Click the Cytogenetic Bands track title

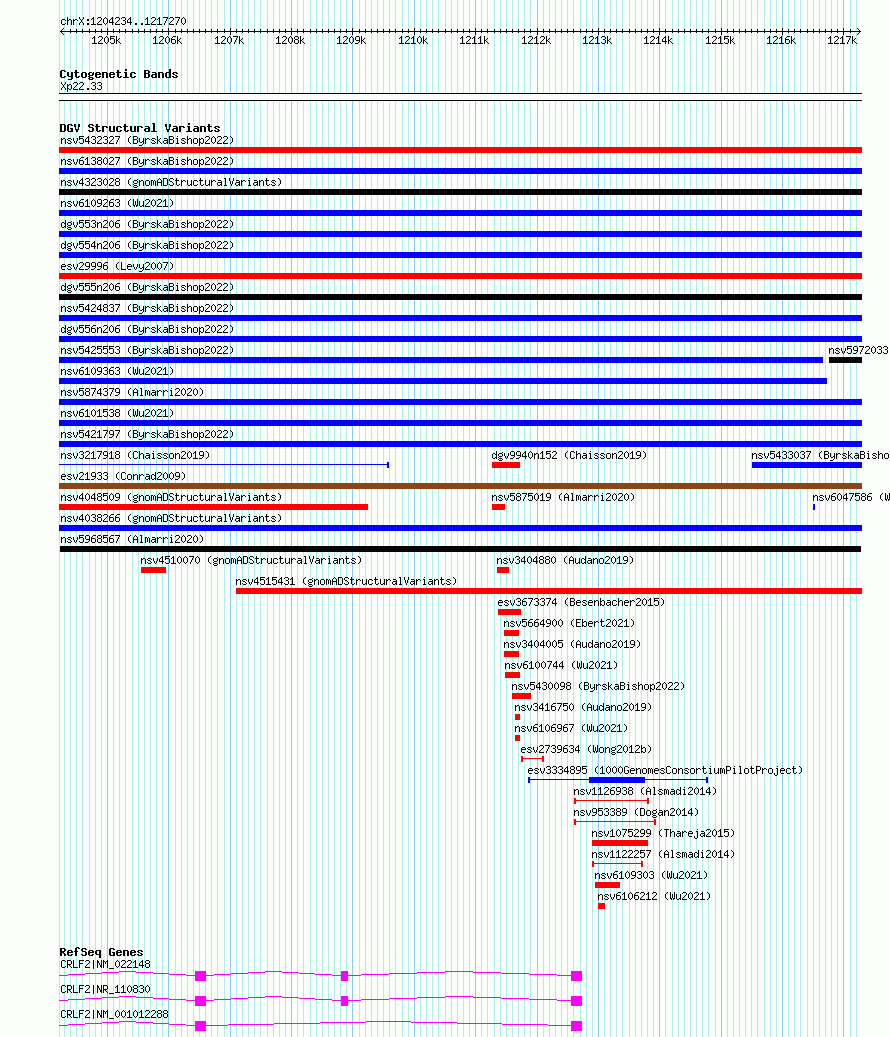[119, 74]
